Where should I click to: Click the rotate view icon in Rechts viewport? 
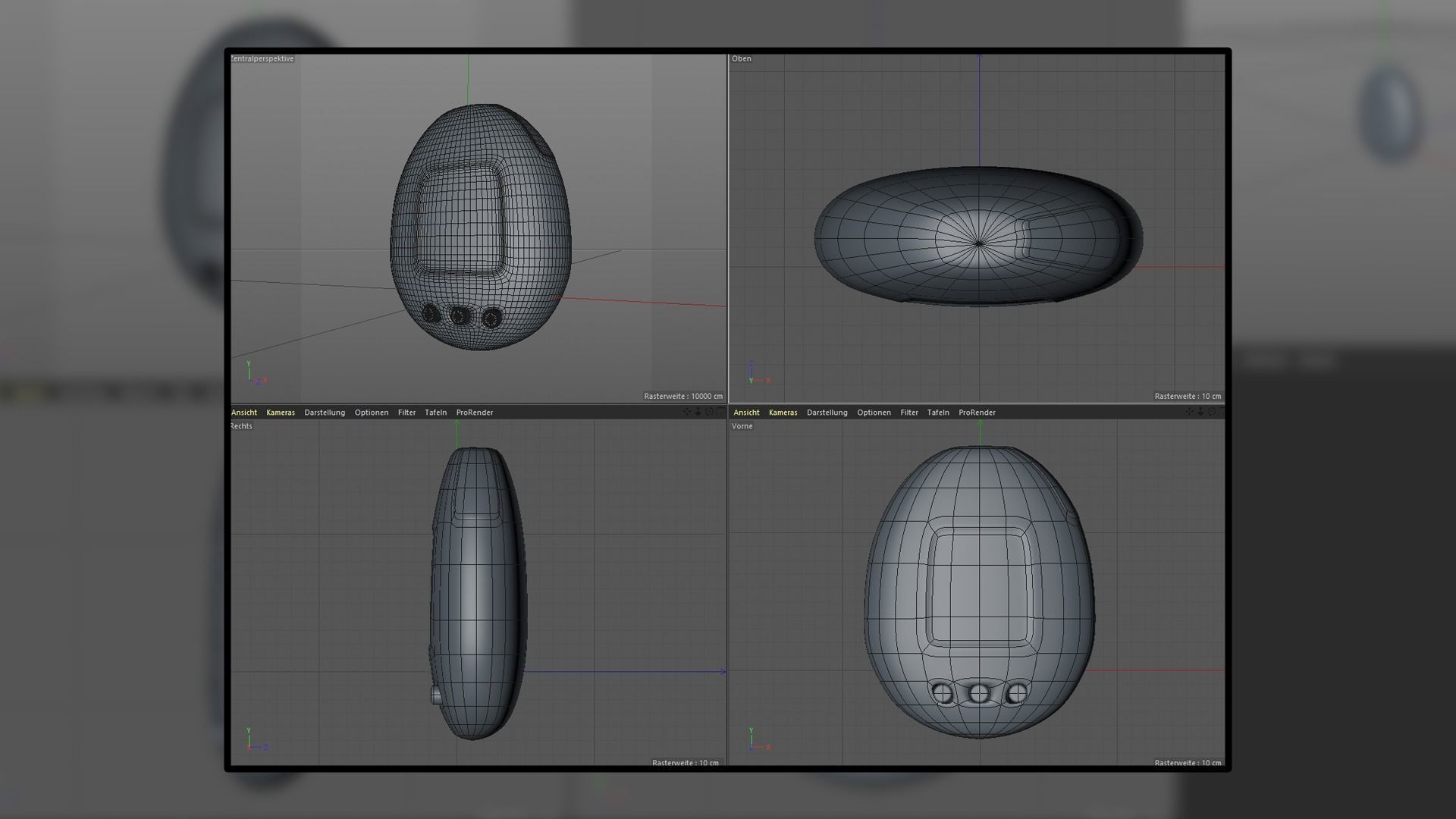710,412
